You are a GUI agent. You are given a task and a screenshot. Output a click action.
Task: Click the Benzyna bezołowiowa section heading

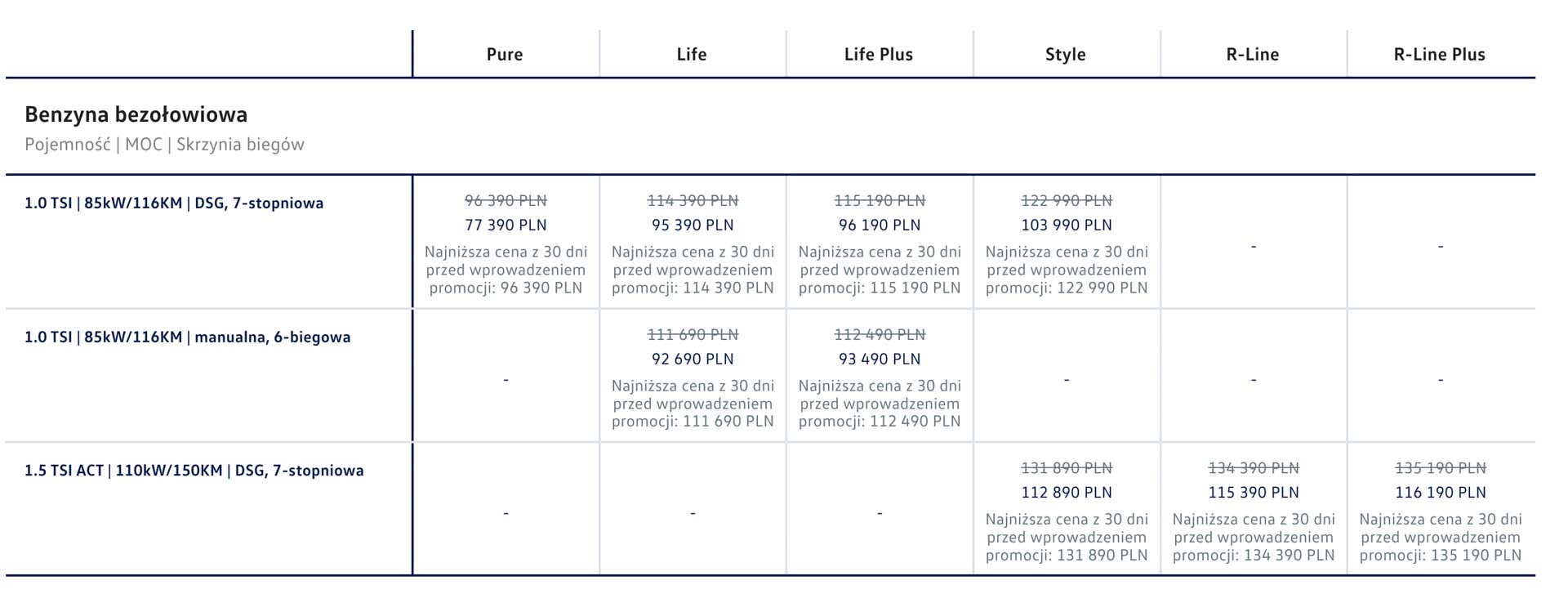point(136,114)
